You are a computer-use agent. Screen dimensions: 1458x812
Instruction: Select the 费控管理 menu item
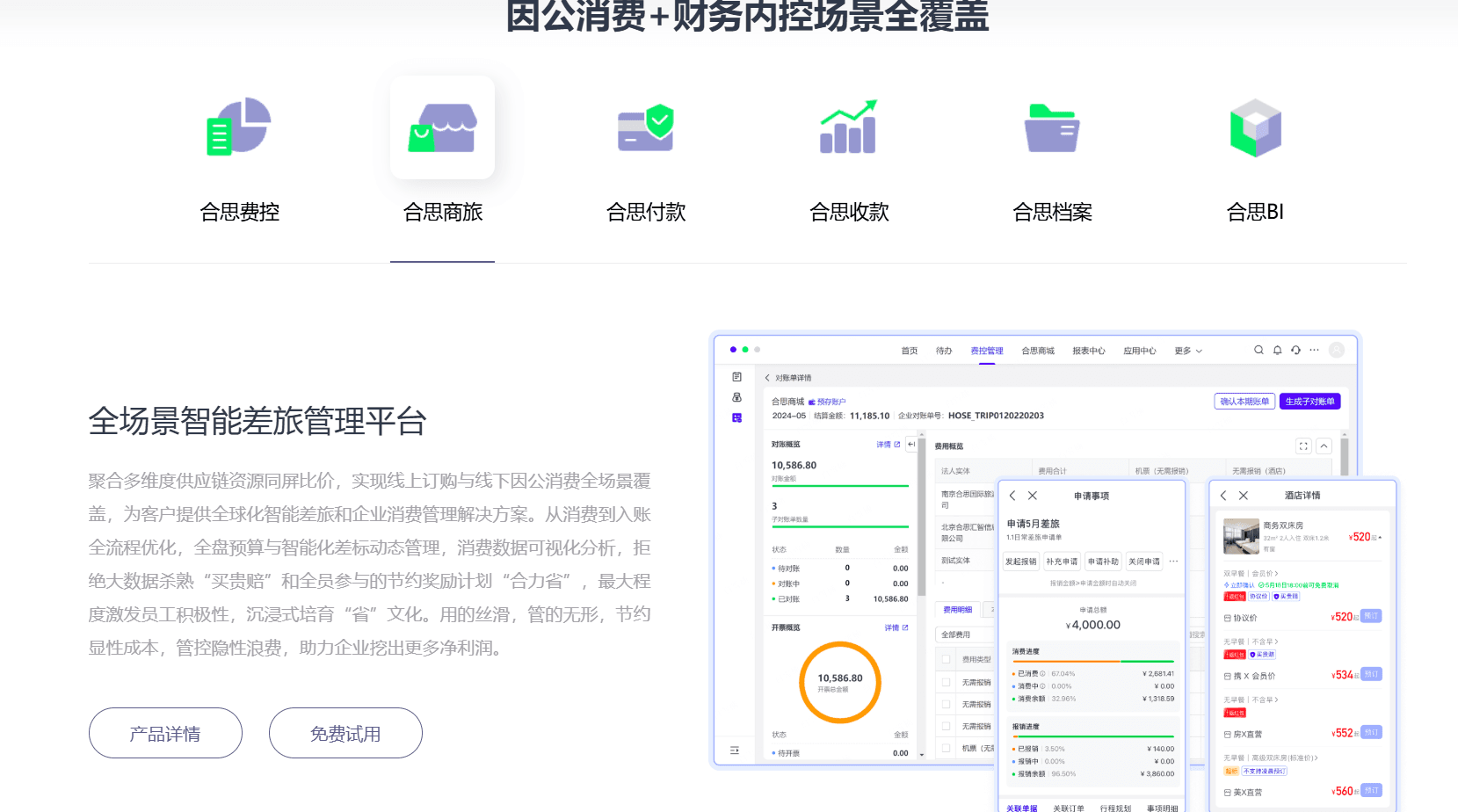pyautogui.click(x=987, y=351)
